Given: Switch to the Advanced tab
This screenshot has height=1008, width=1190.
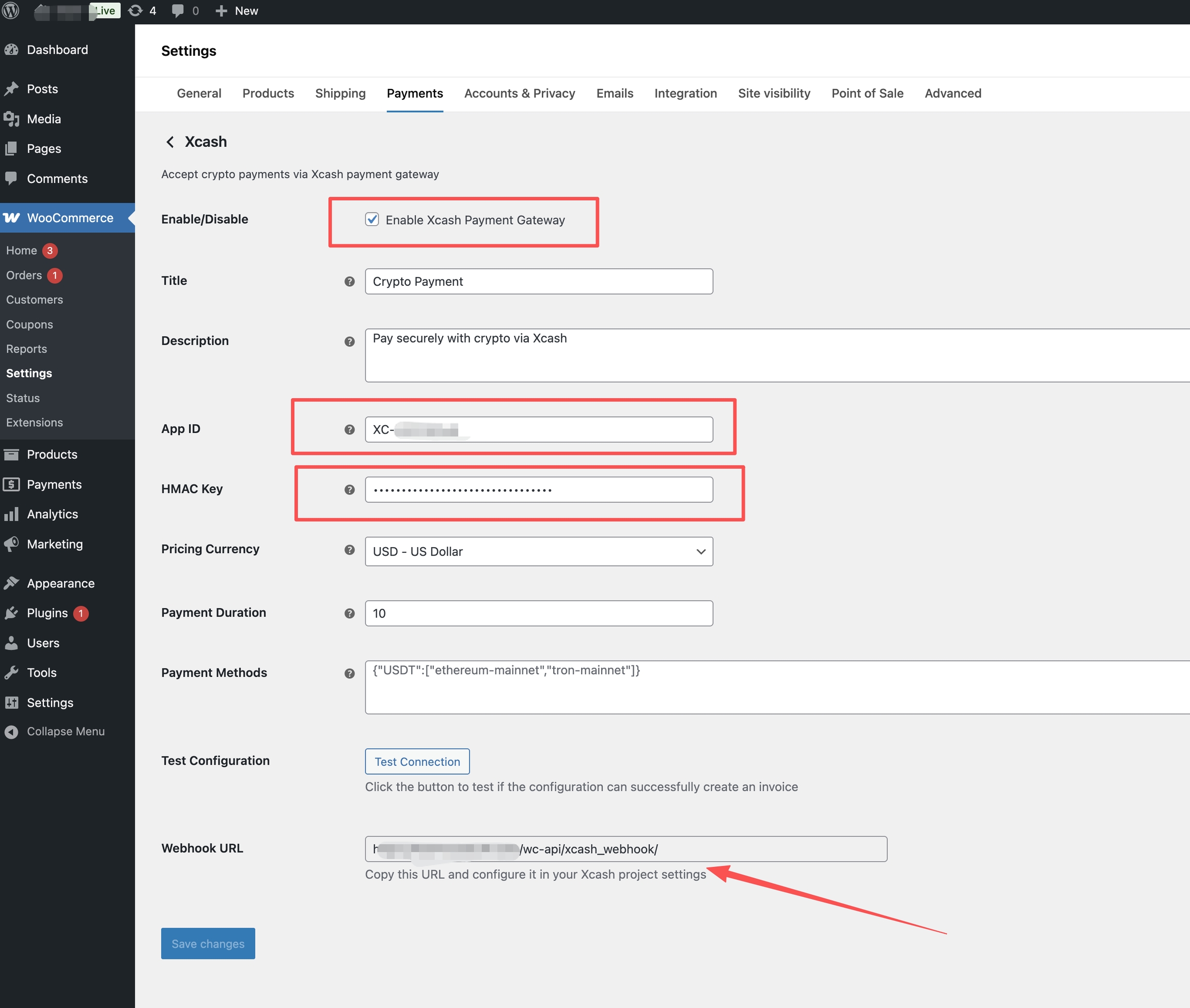Looking at the screenshot, I should (952, 93).
